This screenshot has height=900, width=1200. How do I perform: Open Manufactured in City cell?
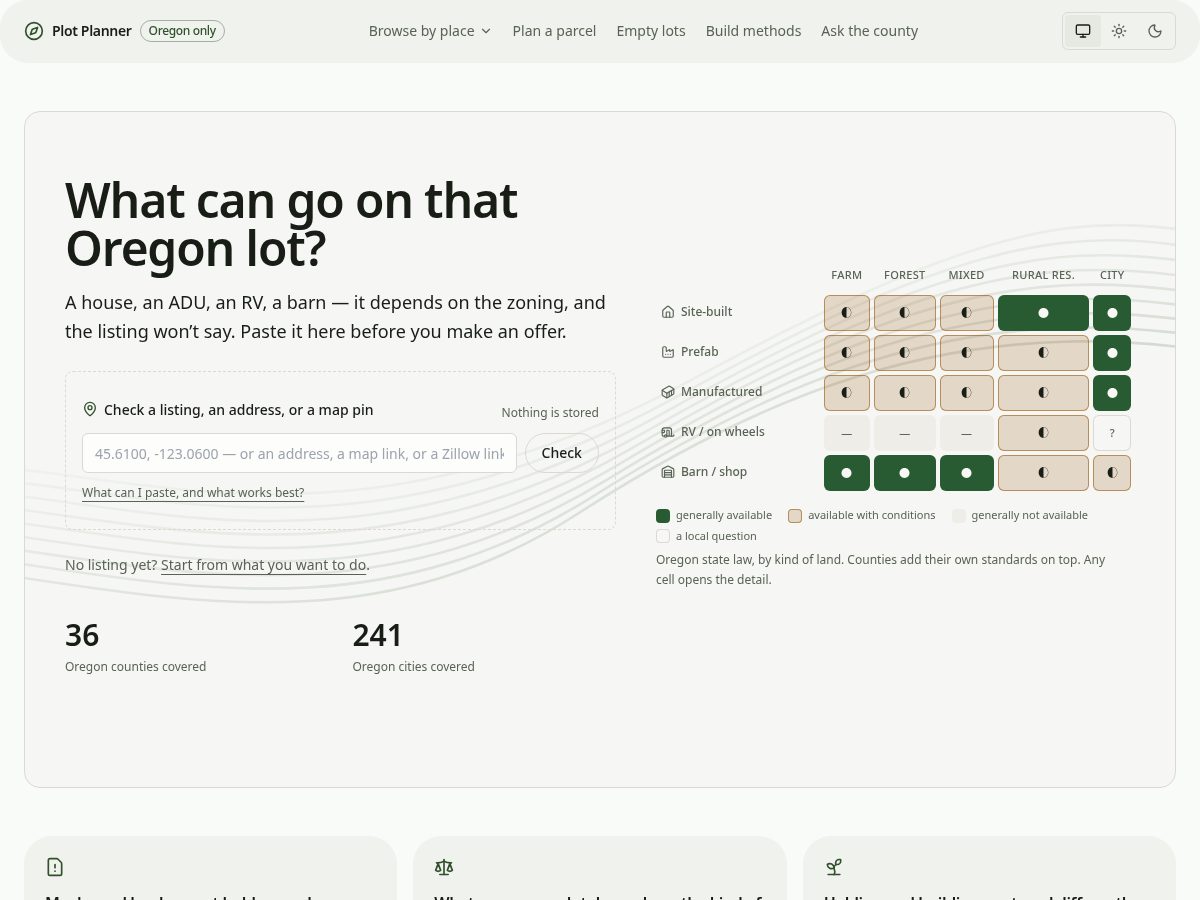coord(1112,393)
